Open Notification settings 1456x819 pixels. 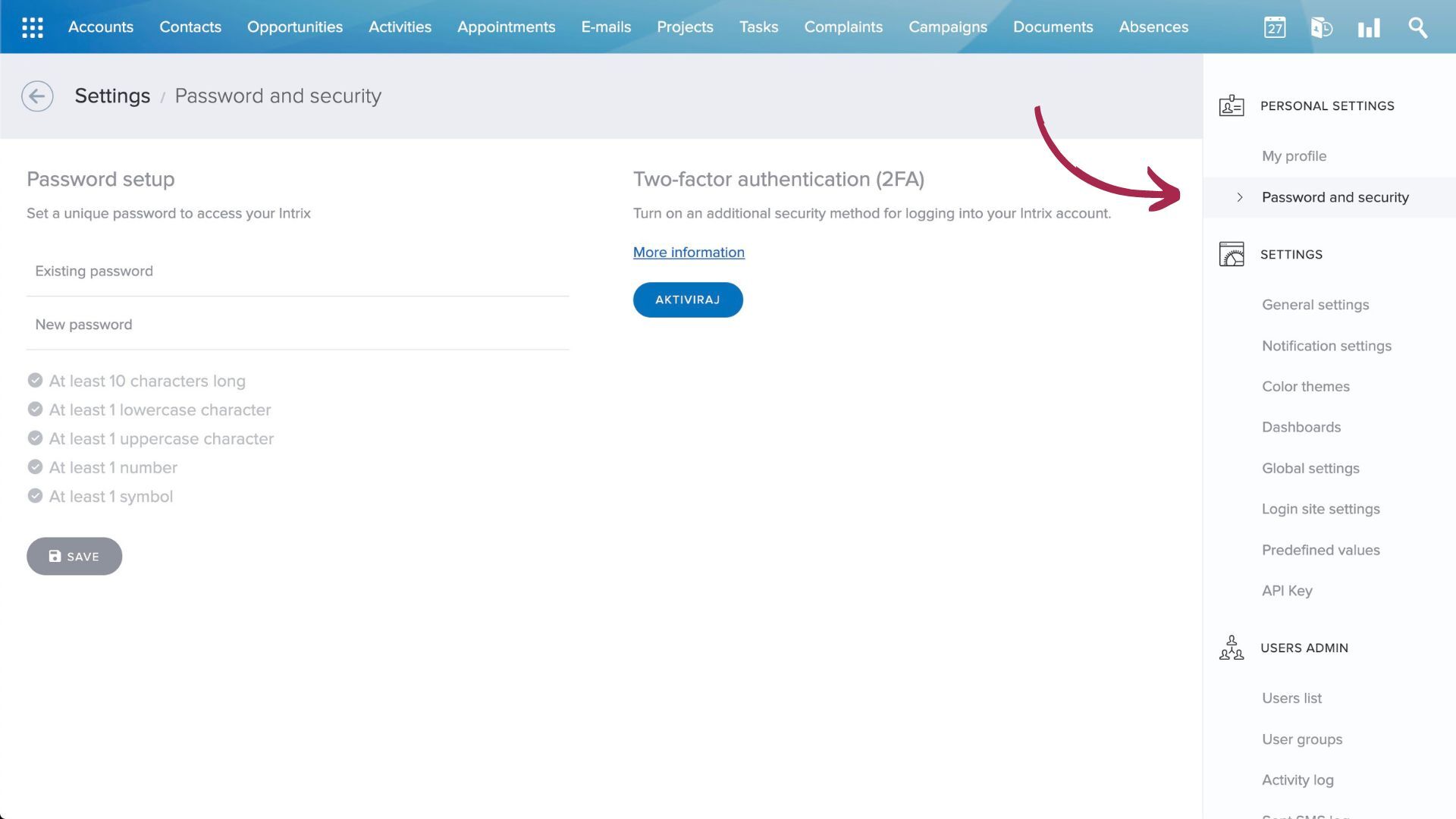tap(1326, 346)
